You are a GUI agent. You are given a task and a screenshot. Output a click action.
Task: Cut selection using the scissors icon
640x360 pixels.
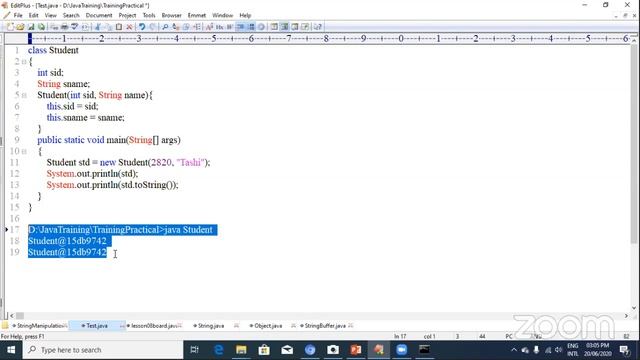[x=98, y=27]
